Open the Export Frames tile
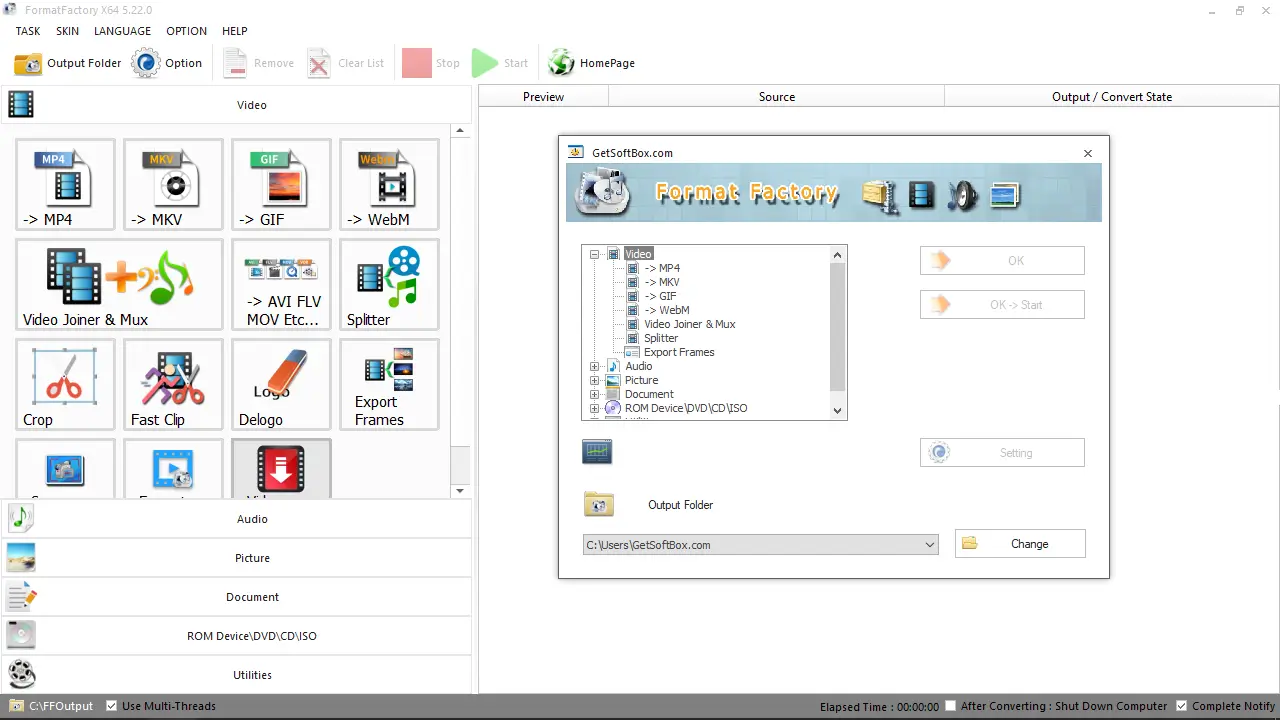This screenshot has width=1280, height=720. tap(390, 385)
